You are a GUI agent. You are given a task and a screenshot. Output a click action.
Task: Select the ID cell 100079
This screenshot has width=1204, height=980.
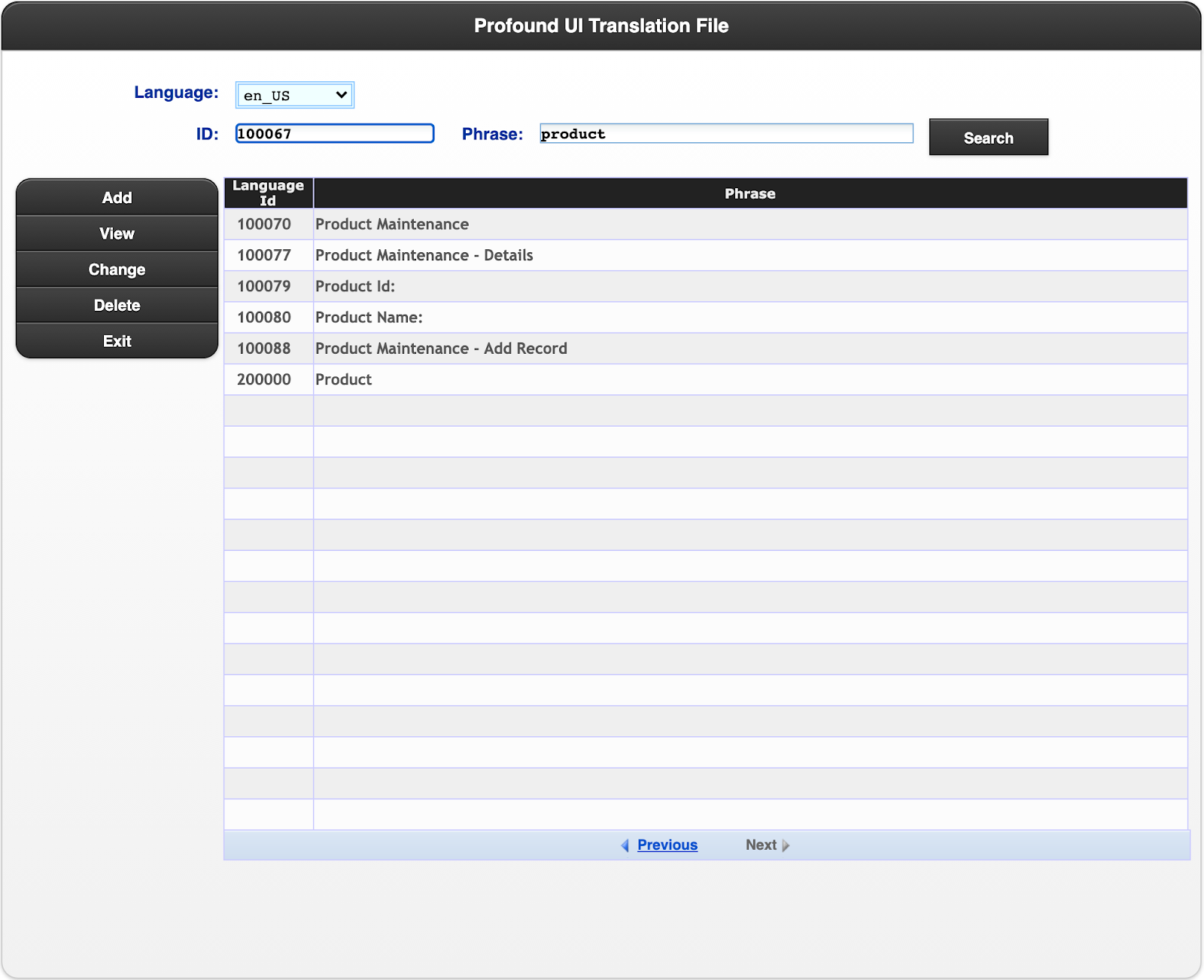point(269,286)
